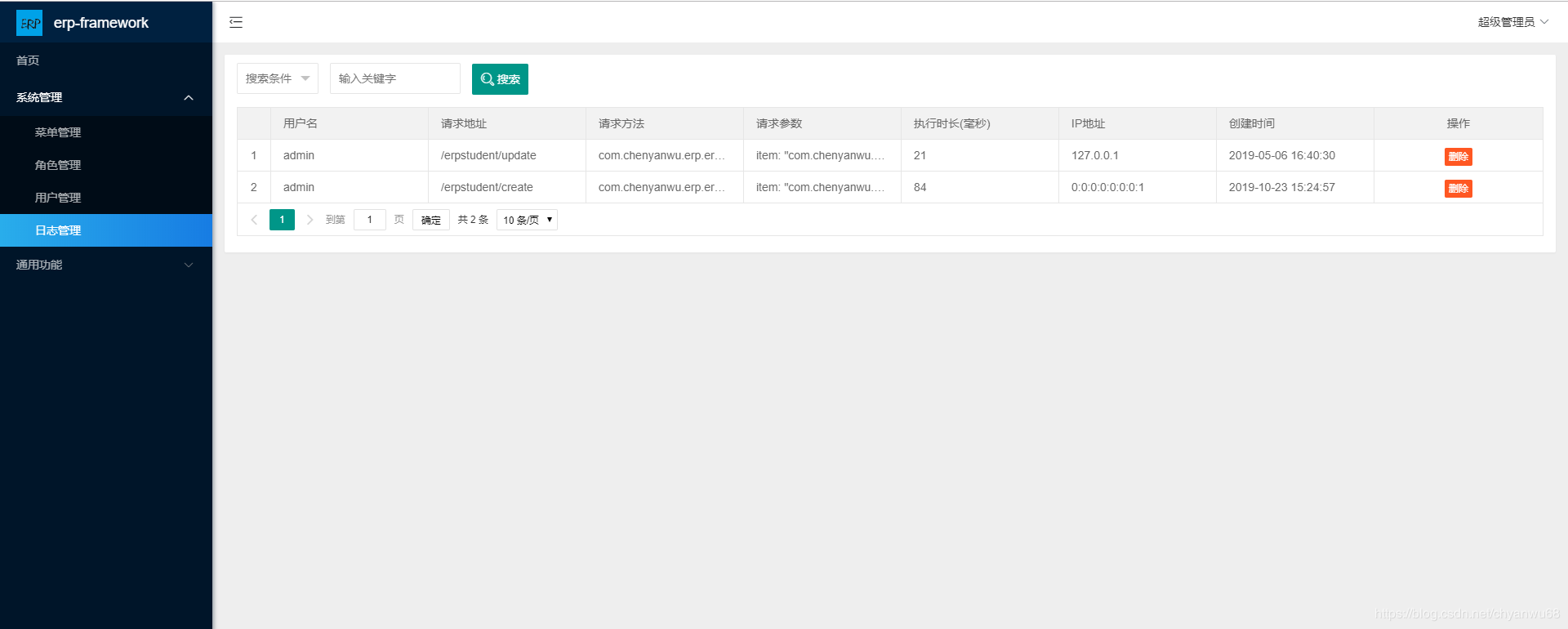This screenshot has width=1568, height=629.
Task: Open 用户管理 in the sidebar
Action: tap(58, 198)
